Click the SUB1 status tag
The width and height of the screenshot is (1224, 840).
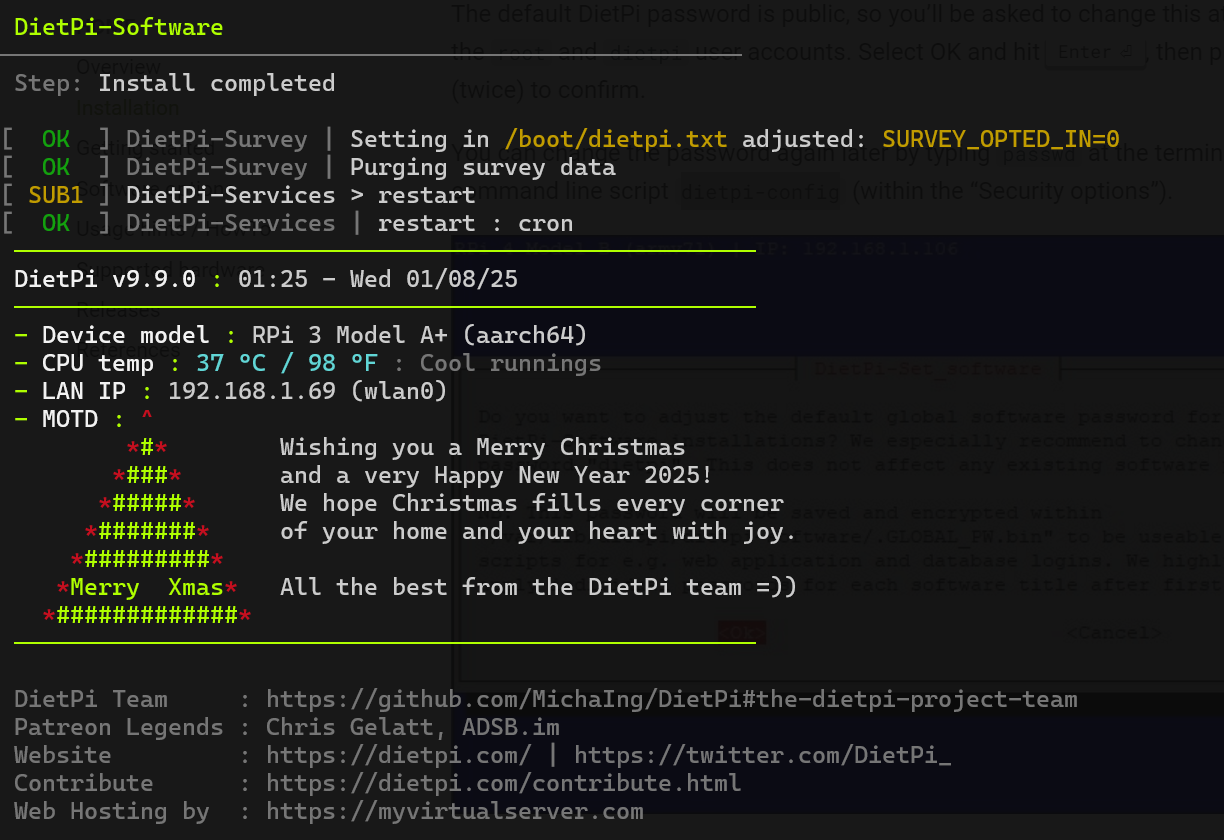pos(56,195)
